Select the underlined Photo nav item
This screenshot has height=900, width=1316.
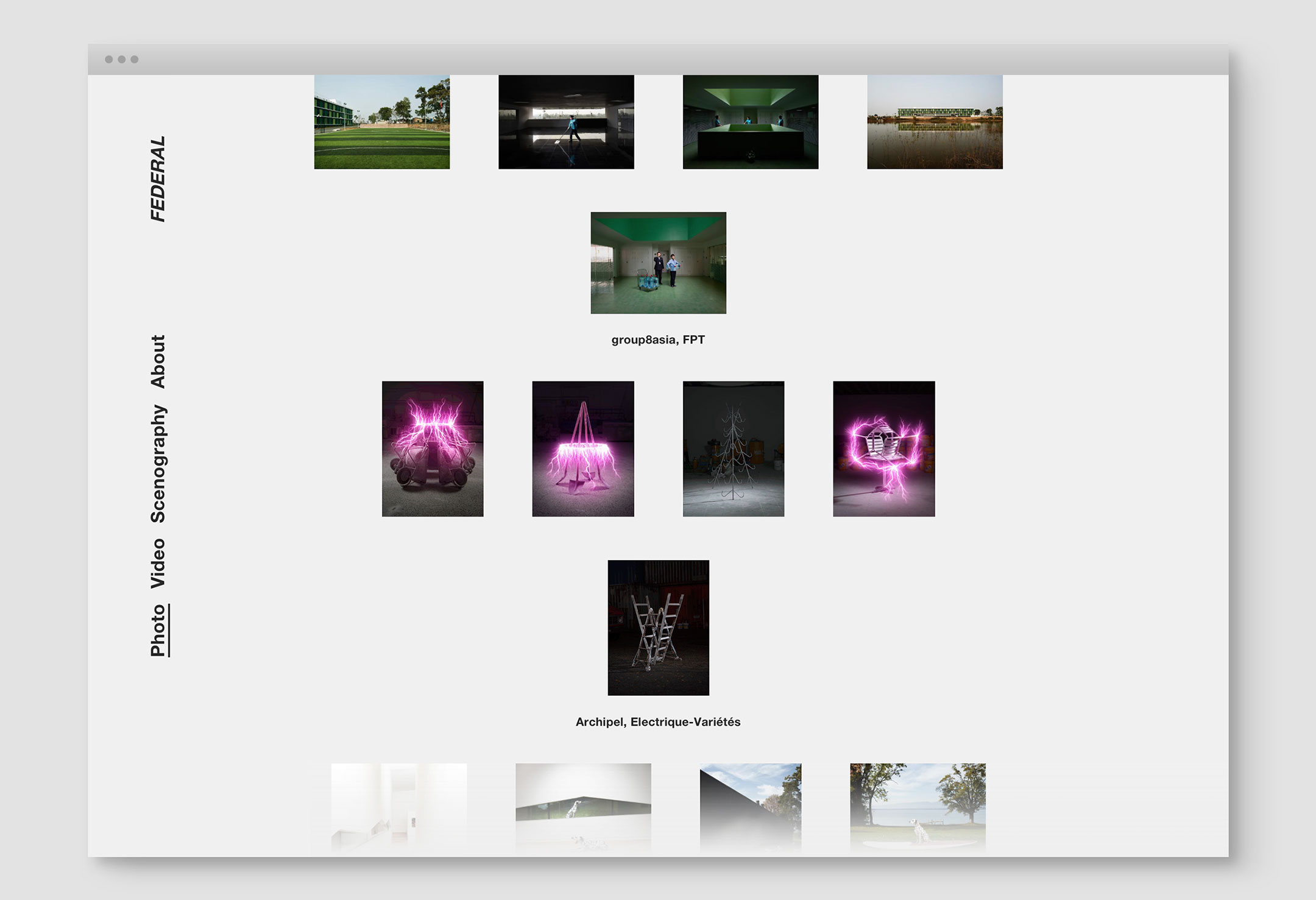tap(158, 630)
